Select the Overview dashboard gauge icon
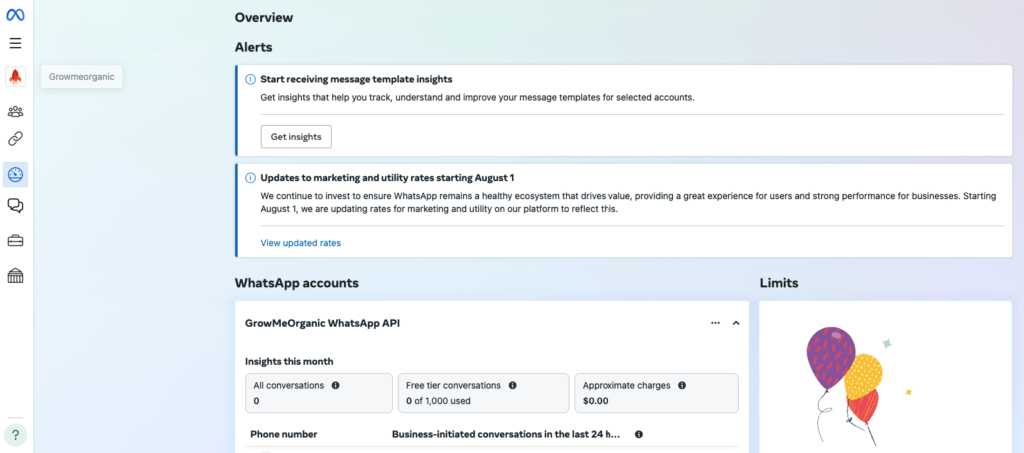Viewport: 1024px width, 453px height. coord(15,175)
